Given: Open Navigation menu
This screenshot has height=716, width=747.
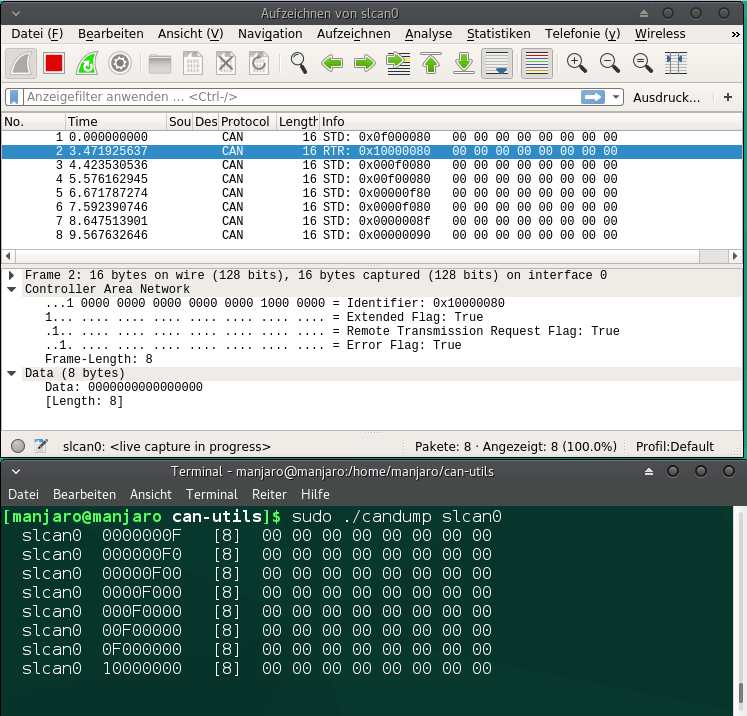Looking at the screenshot, I should [270, 34].
